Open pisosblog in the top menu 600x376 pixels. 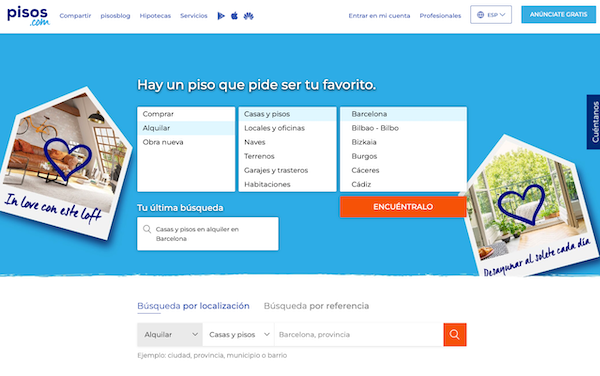(115, 16)
